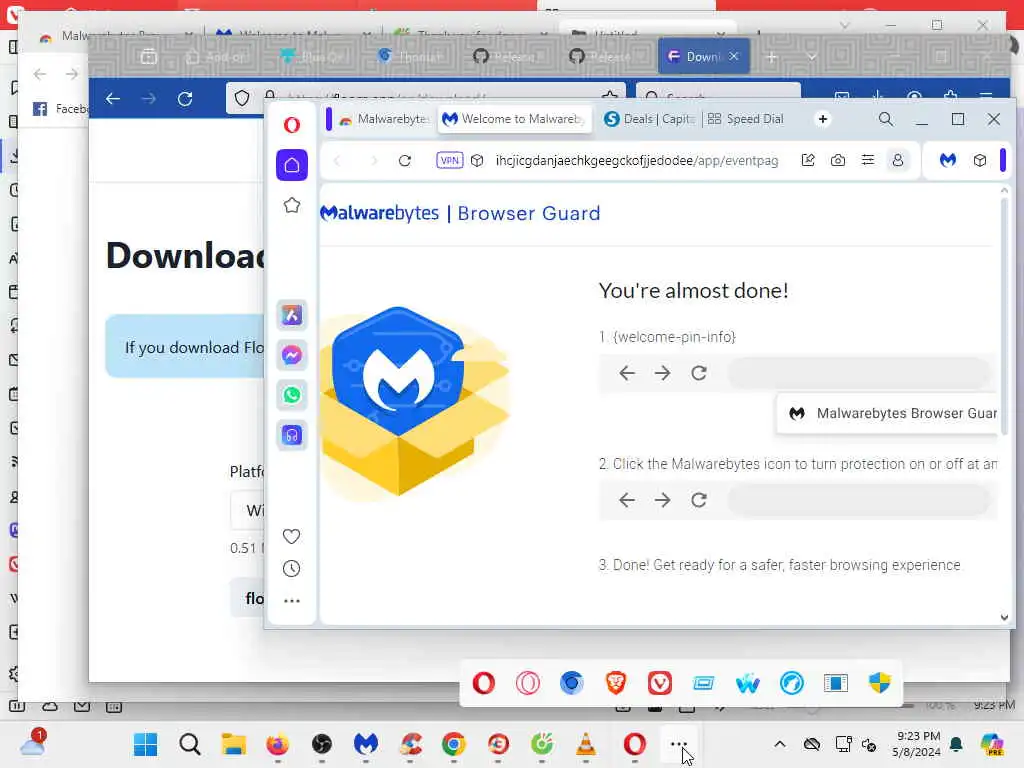The image size is (1024, 768).
Task: Open File Explorer from taskbar
Action: click(x=233, y=744)
